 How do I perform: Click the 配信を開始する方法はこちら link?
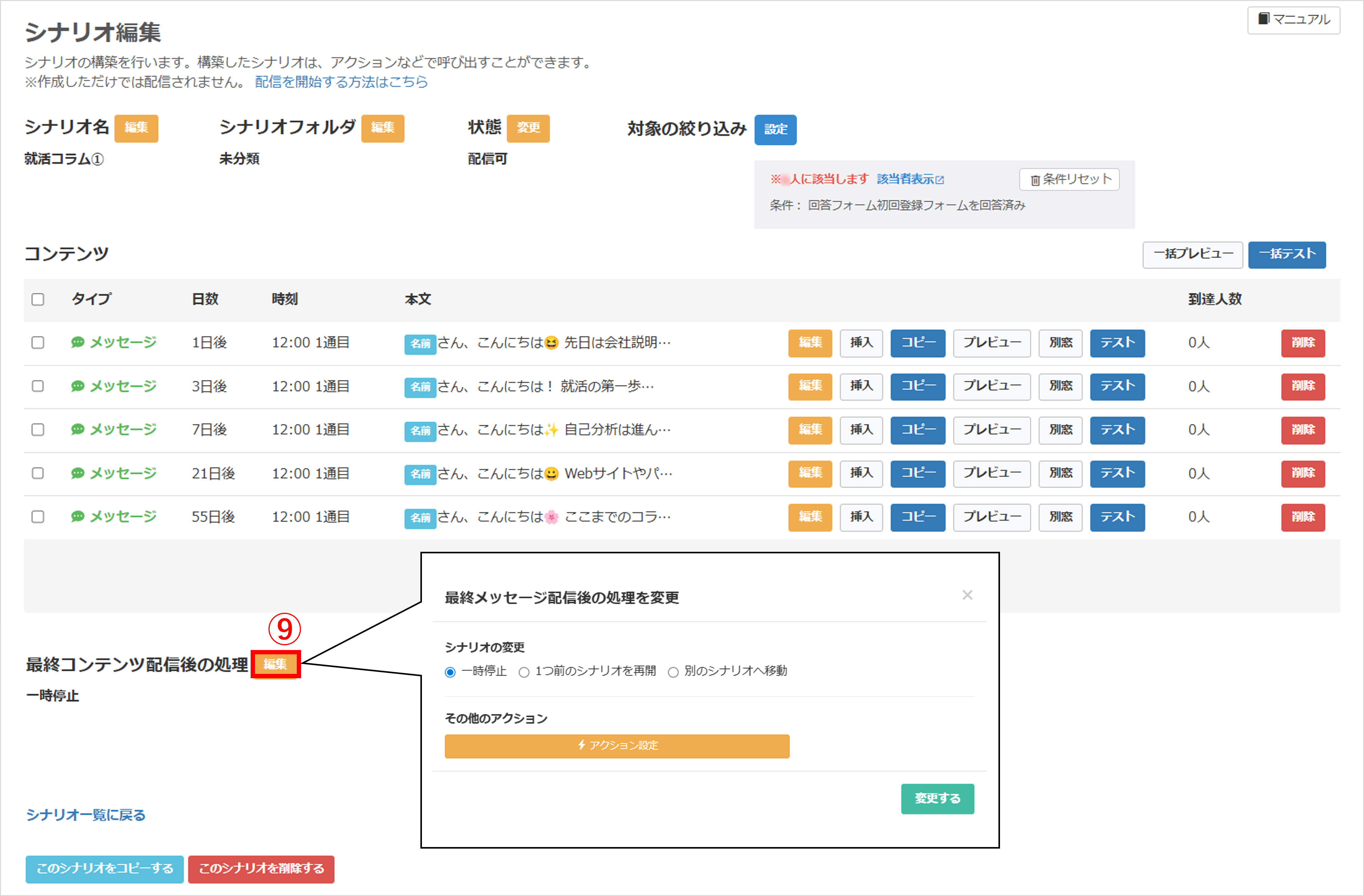click(x=341, y=82)
